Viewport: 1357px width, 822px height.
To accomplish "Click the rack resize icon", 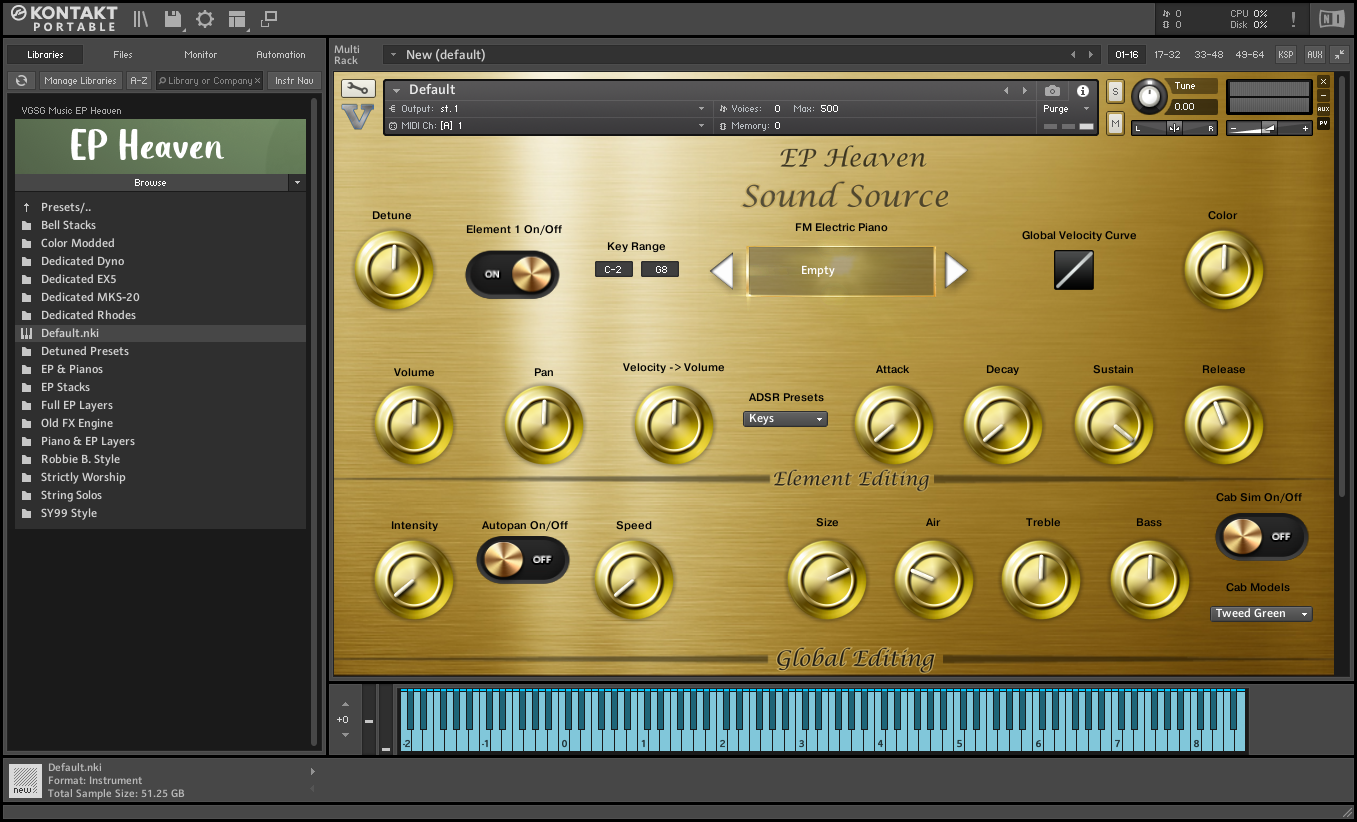I will (x=1339, y=55).
